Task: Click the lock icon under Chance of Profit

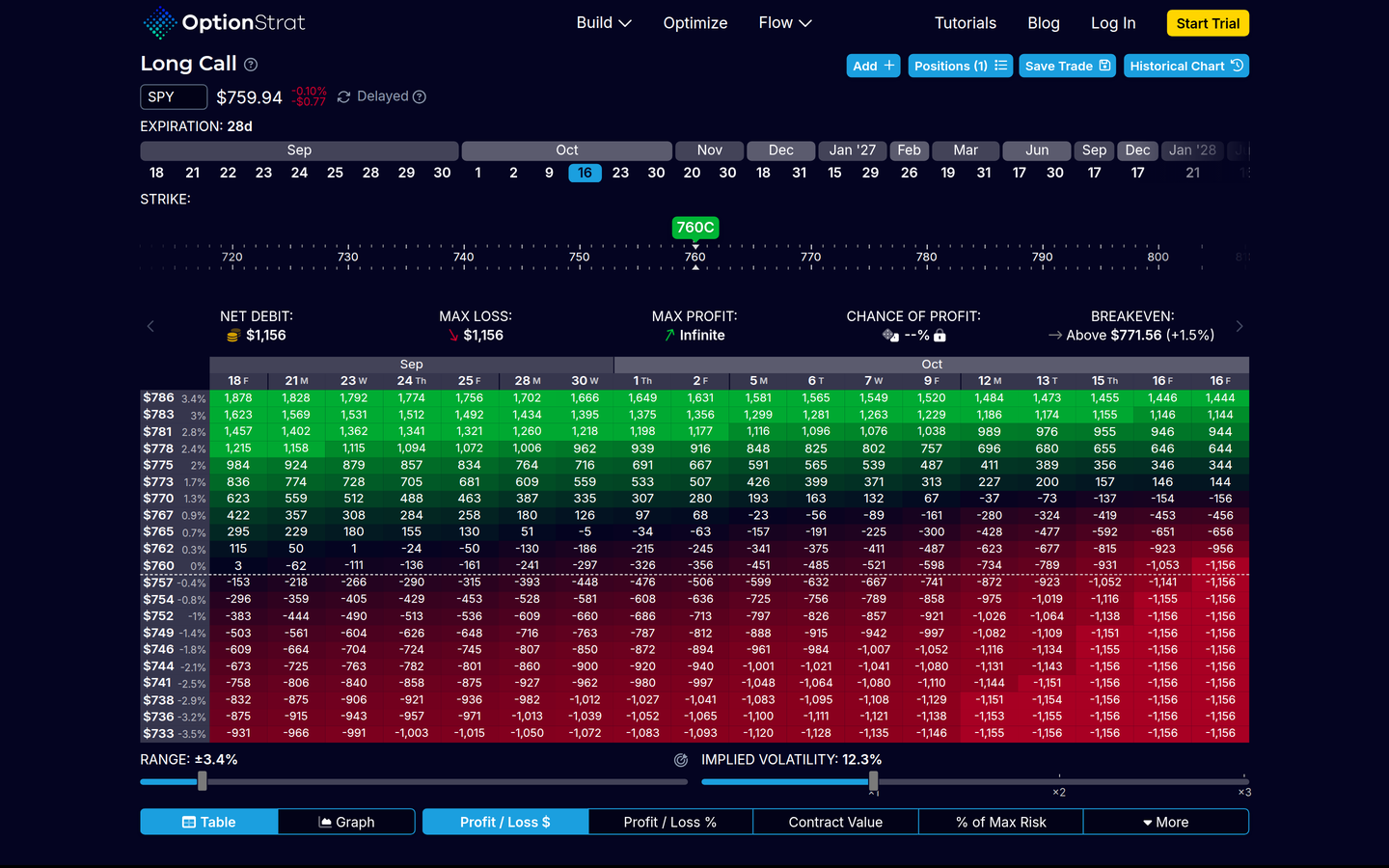Action: coord(940,336)
